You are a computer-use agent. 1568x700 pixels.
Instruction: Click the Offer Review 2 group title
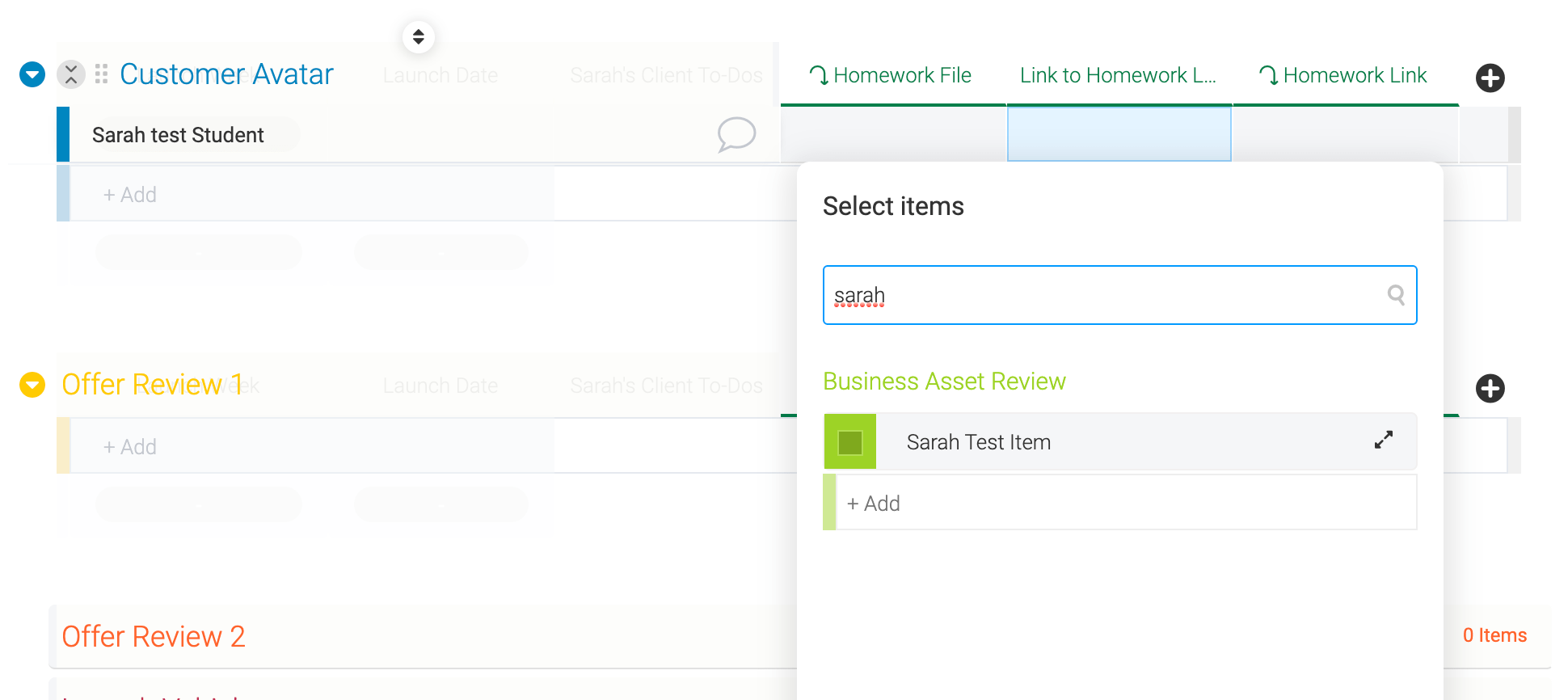pyautogui.click(x=154, y=637)
